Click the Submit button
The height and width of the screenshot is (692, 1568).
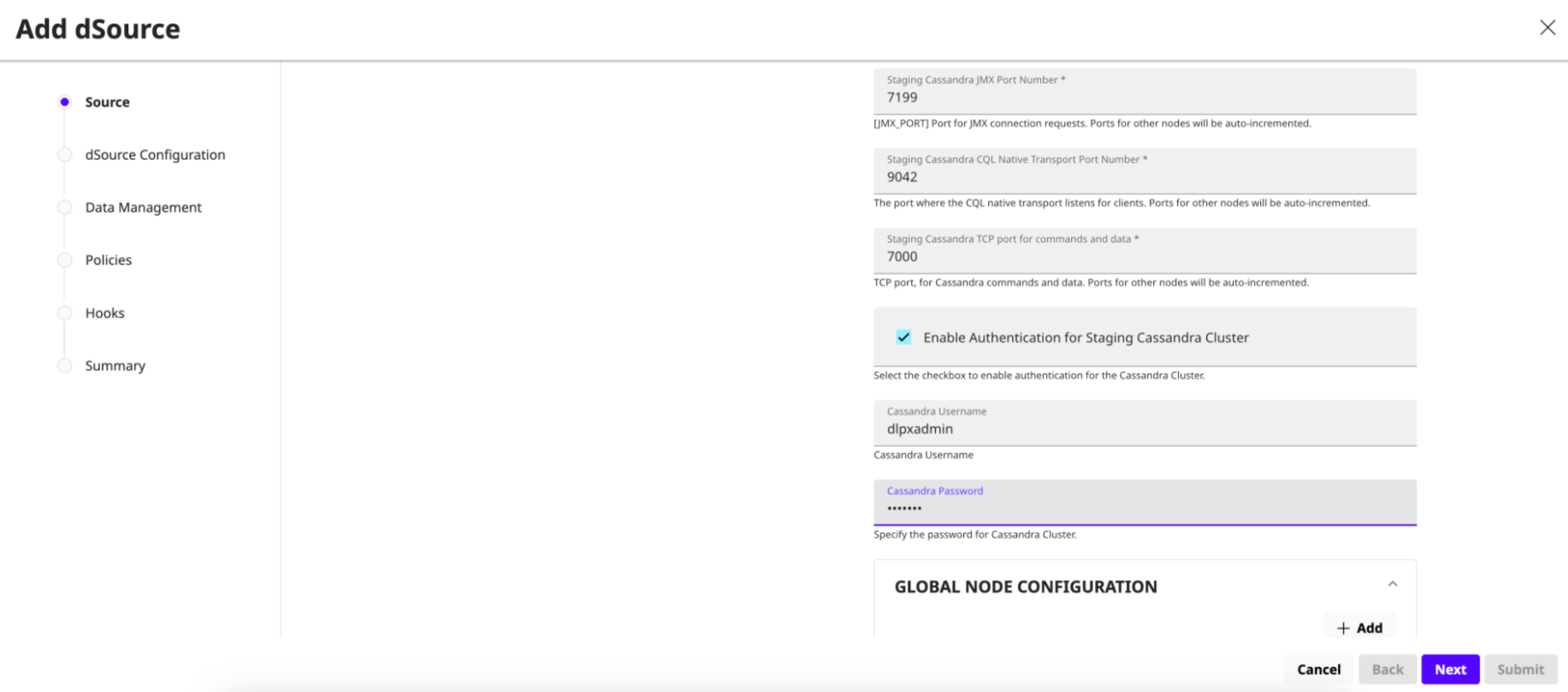coord(1520,669)
